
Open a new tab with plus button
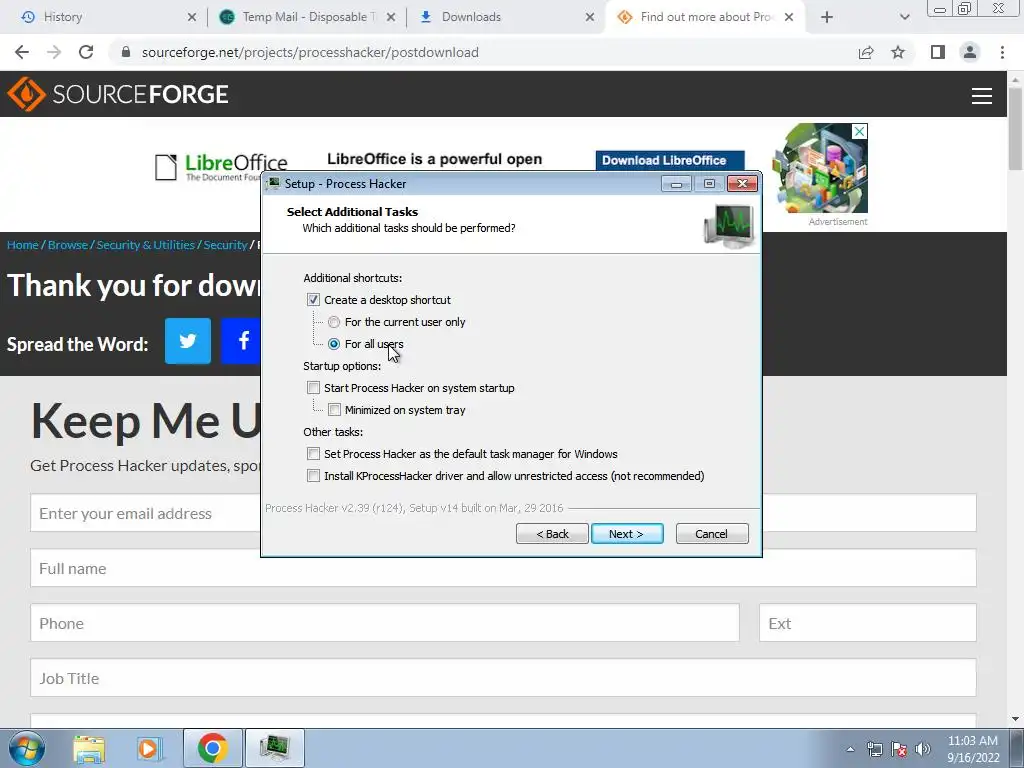coord(827,17)
